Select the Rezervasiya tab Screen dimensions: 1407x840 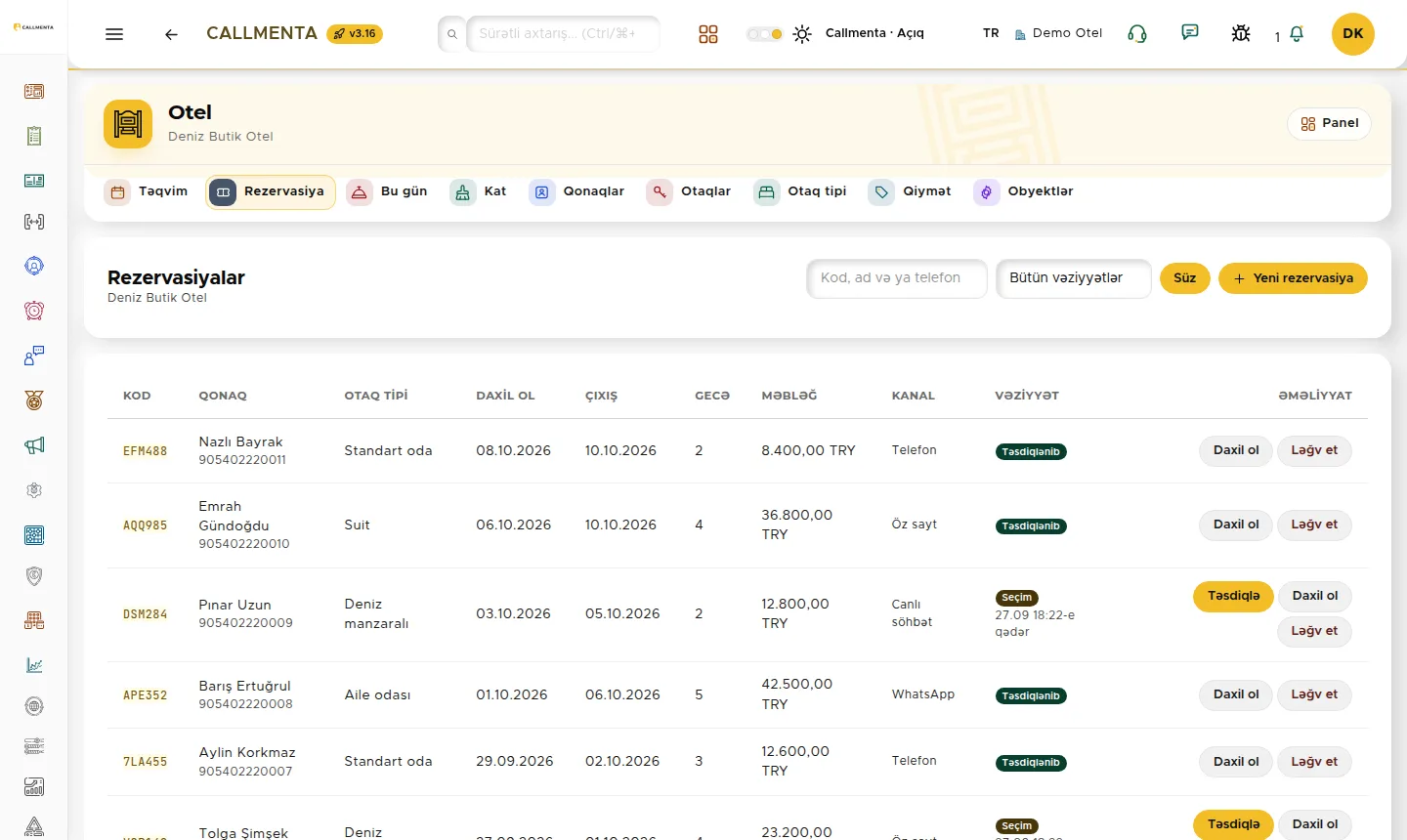271,192
